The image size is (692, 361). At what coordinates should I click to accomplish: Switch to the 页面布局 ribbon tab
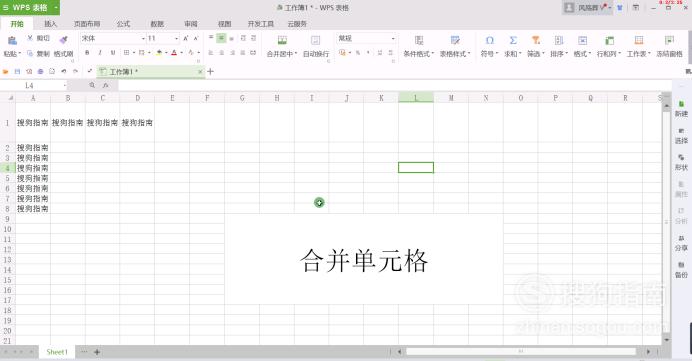pyautogui.click(x=87, y=24)
